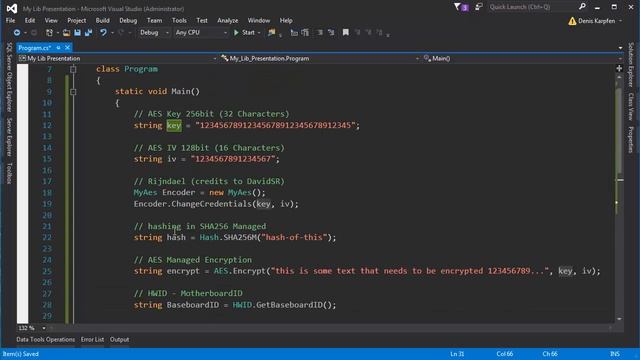640x360 pixels.
Task: Click the highlighted key variable on line 12
Action: coord(173,125)
